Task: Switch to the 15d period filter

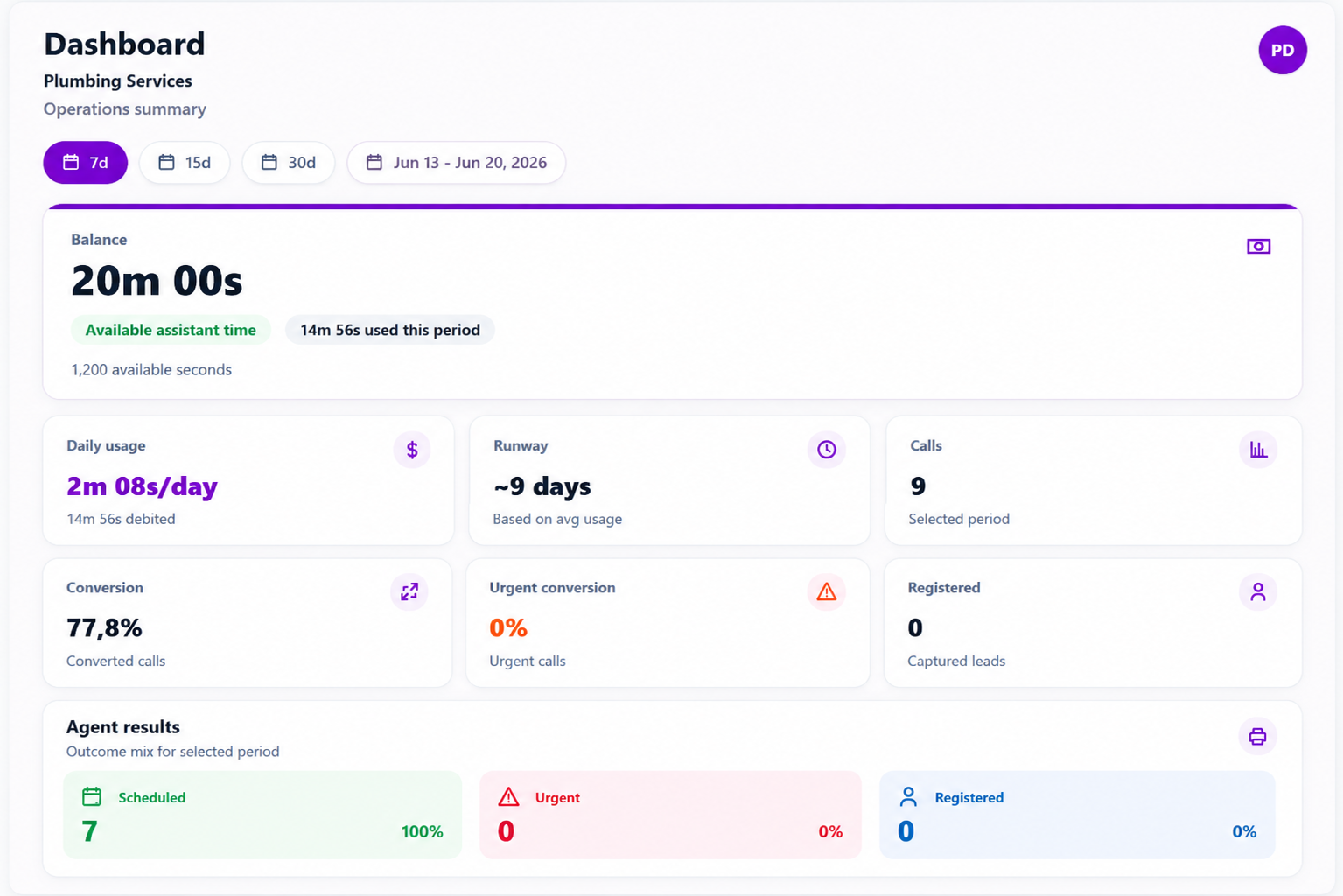Action: [185, 163]
